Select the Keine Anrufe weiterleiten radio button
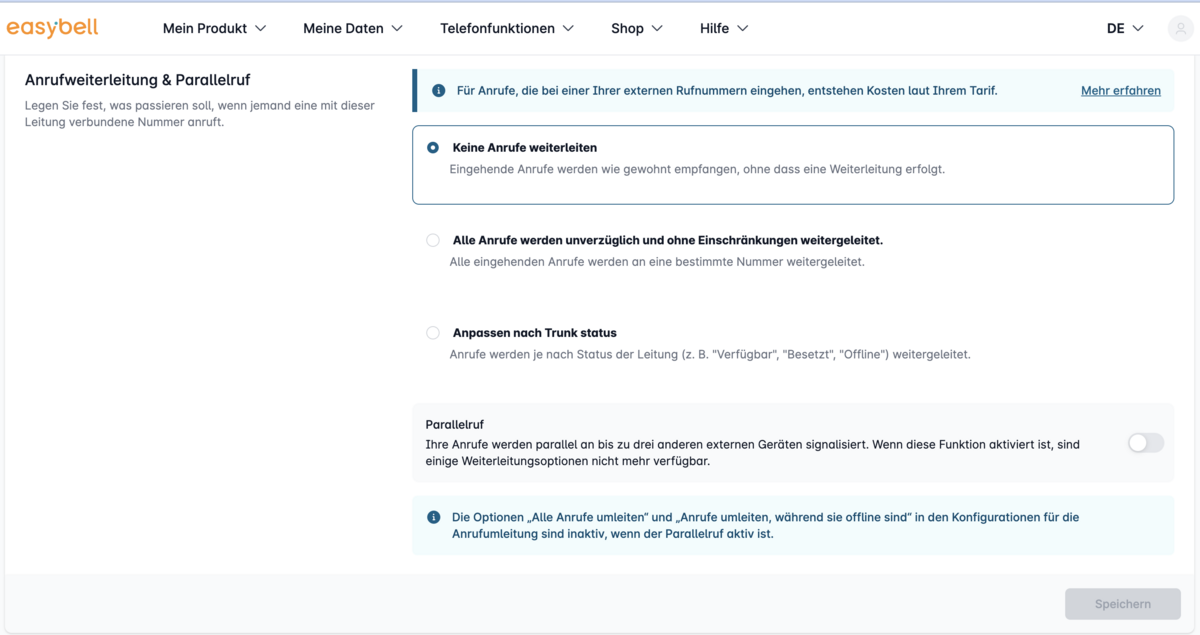Image resolution: width=1200 pixels, height=635 pixels. (x=433, y=147)
